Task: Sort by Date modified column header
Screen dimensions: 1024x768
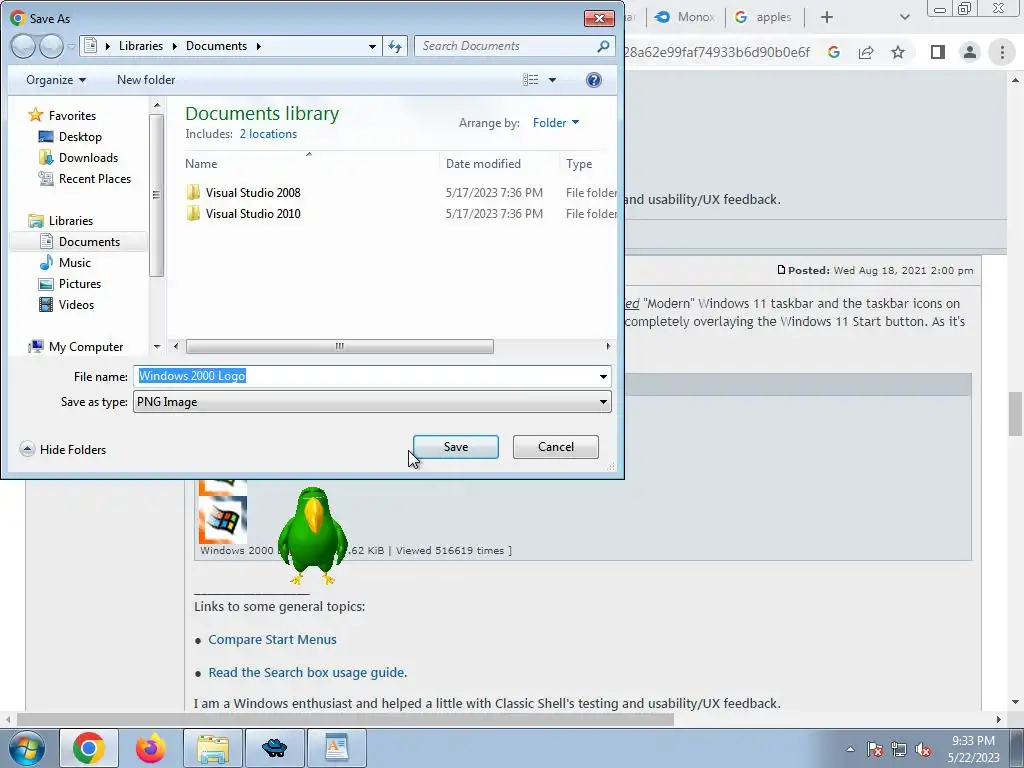Action: coord(483,164)
